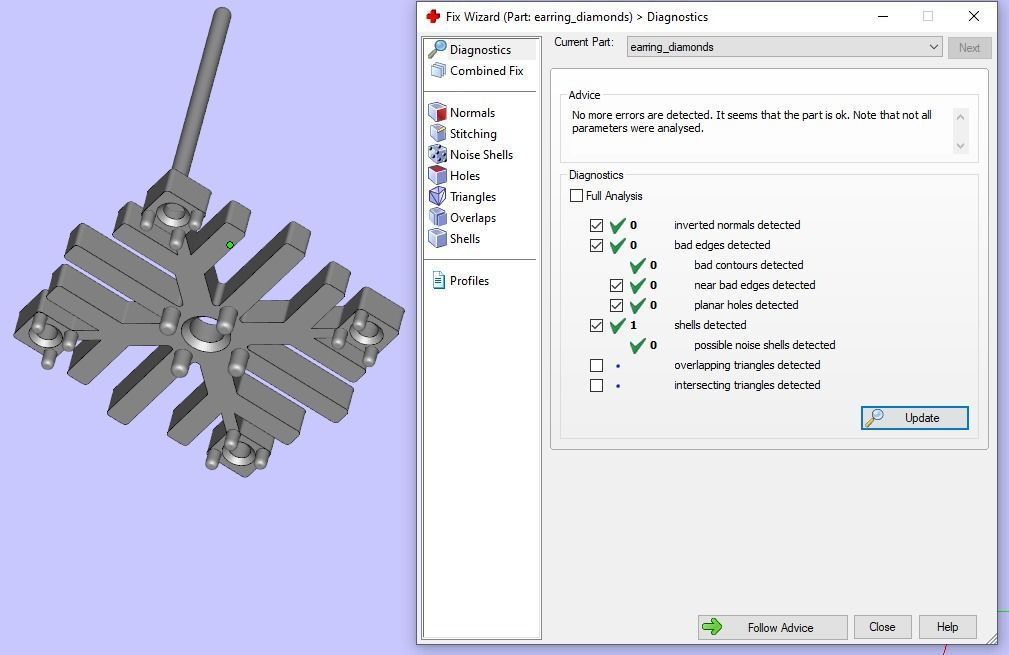Go to the Noise Shells page
The height and width of the screenshot is (655, 1009).
pyautogui.click(x=481, y=154)
